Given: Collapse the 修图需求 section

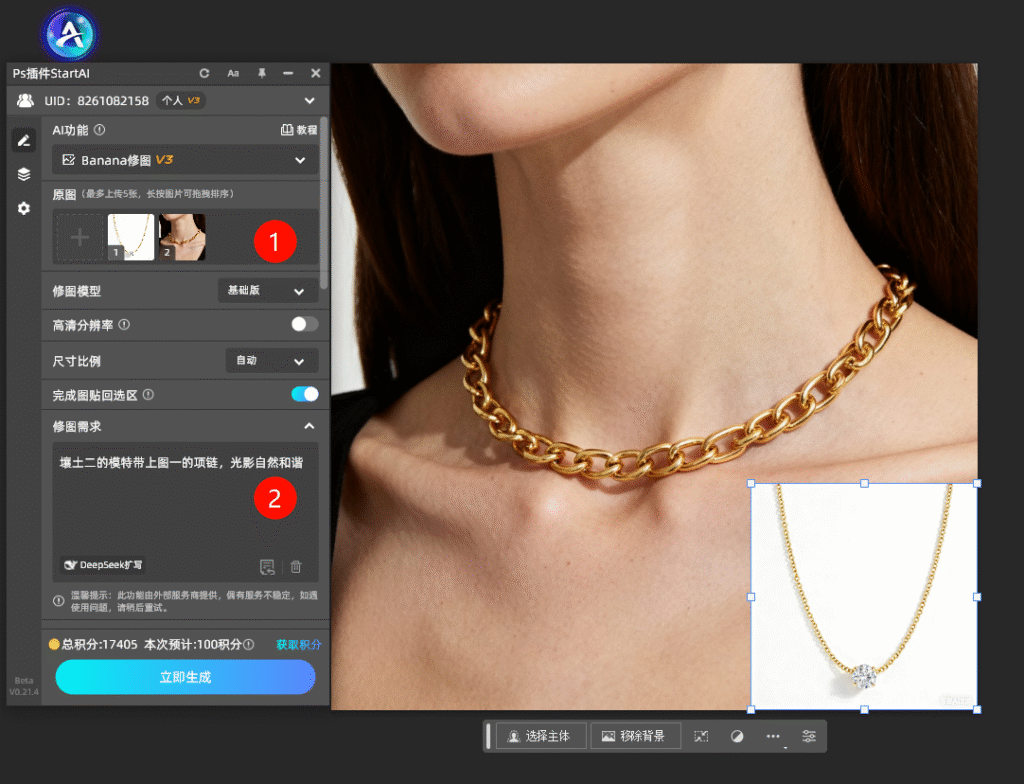Looking at the screenshot, I should 309,426.
